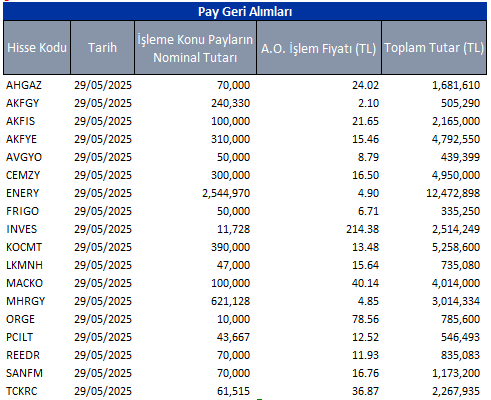Select the AKFGY price value 2.10
The image size is (491, 400).
click(x=368, y=103)
